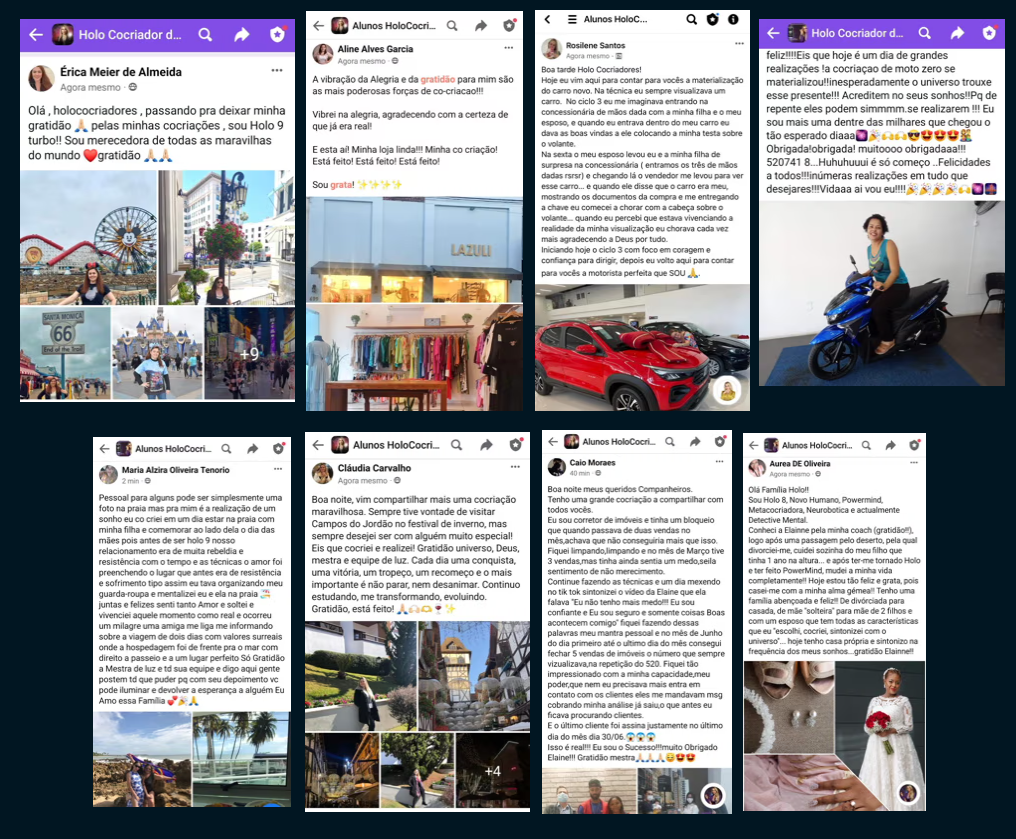Open three-dot options on Cláudia Carvalho's post
Image resolution: width=1016 pixels, height=839 pixels.
[516, 465]
